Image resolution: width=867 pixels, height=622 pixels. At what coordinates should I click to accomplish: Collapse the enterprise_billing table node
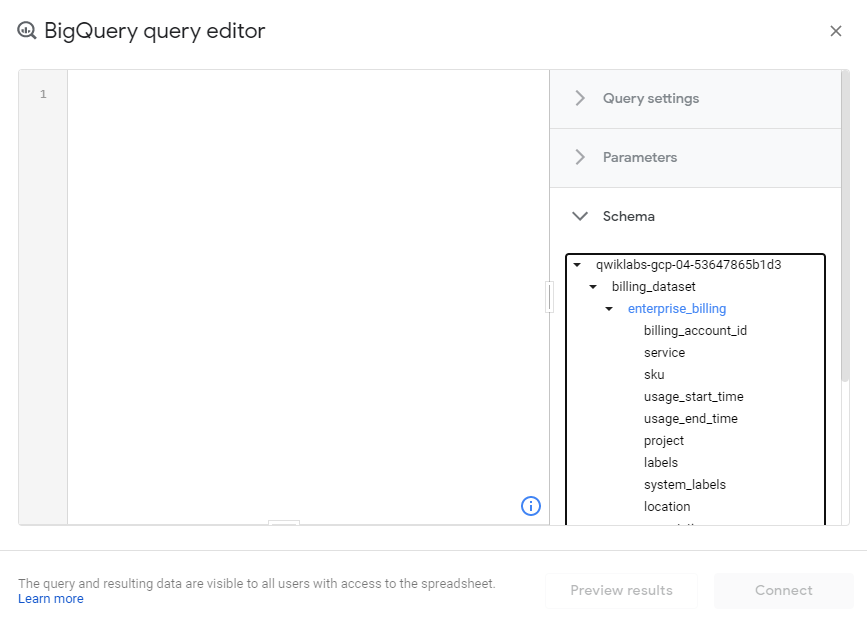[x=609, y=309]
